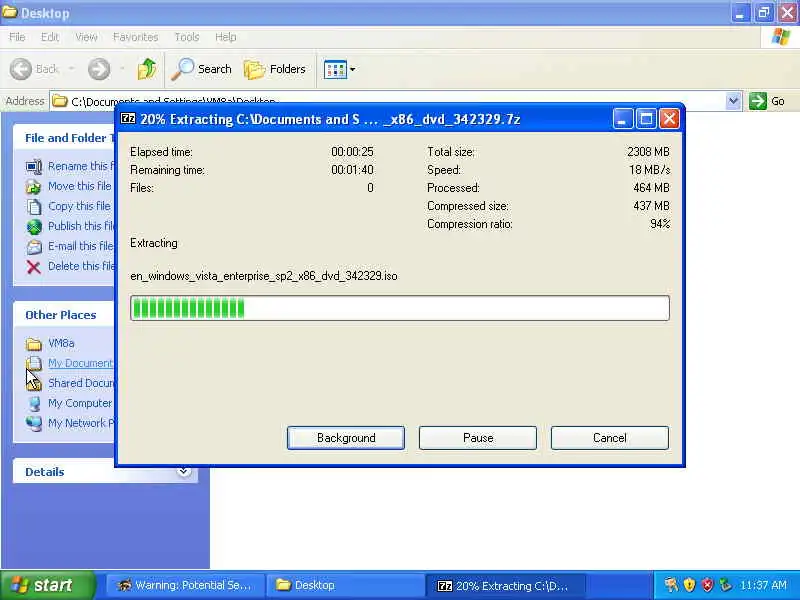The image size is (800, 600).
Task: Click the 11:37 AM clock
Action: (763, 585)
